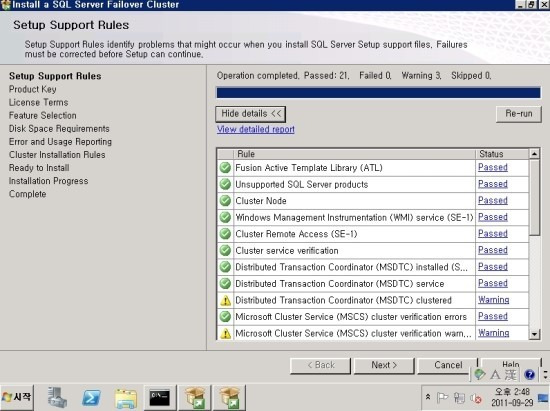Image resolution: width=550 pixels, height=411 pixels.
Task: Open Passed link for MSCS verification errors
Action: (x=492, y=317)
